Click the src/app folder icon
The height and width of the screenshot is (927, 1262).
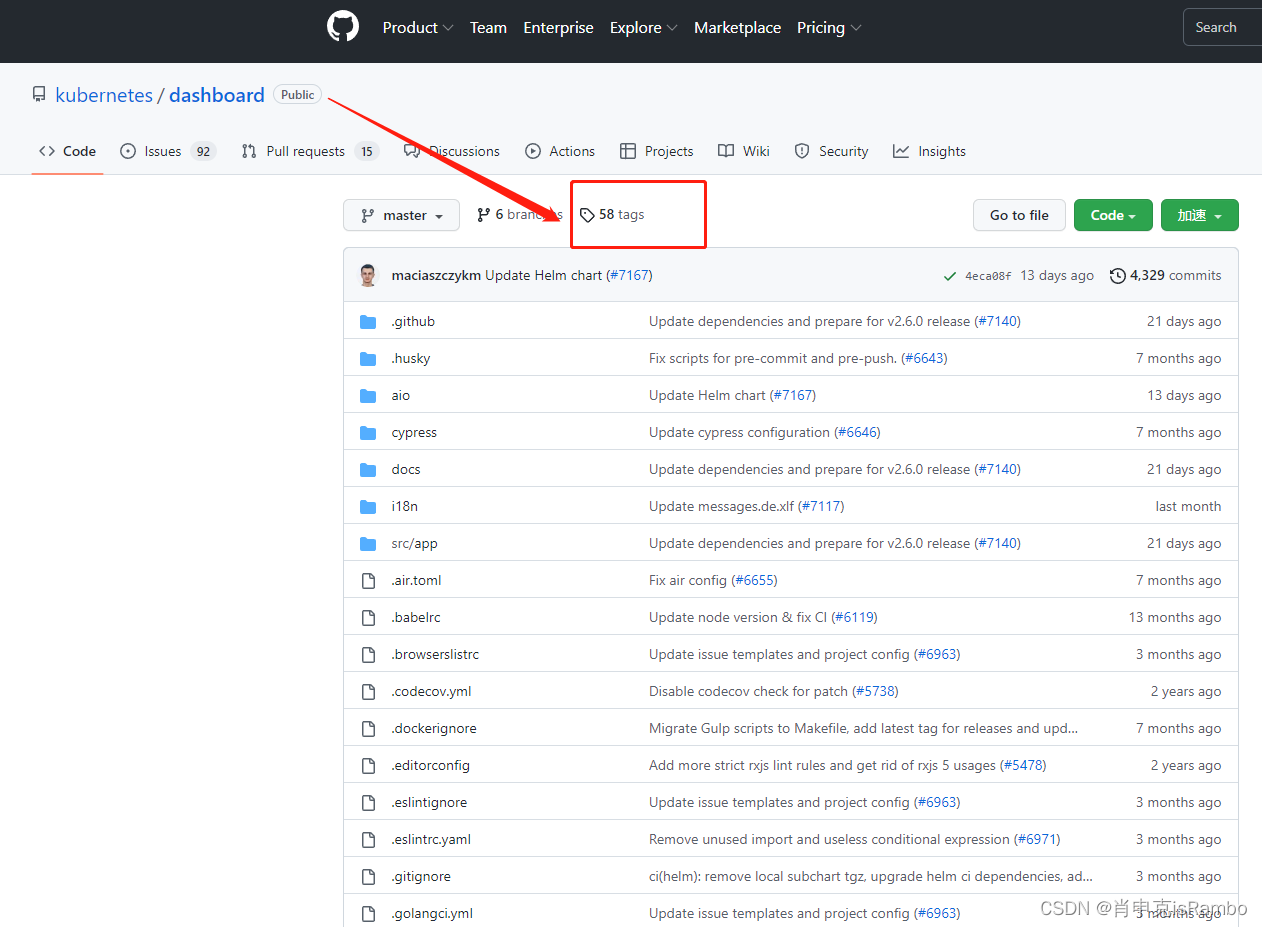click(368, 544)
